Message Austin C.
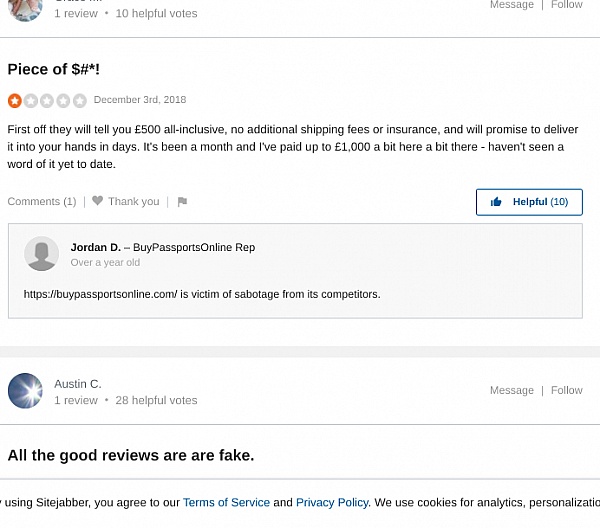This screenshot has height=528, width=600. pyautogui.click(x=511, y=391)
